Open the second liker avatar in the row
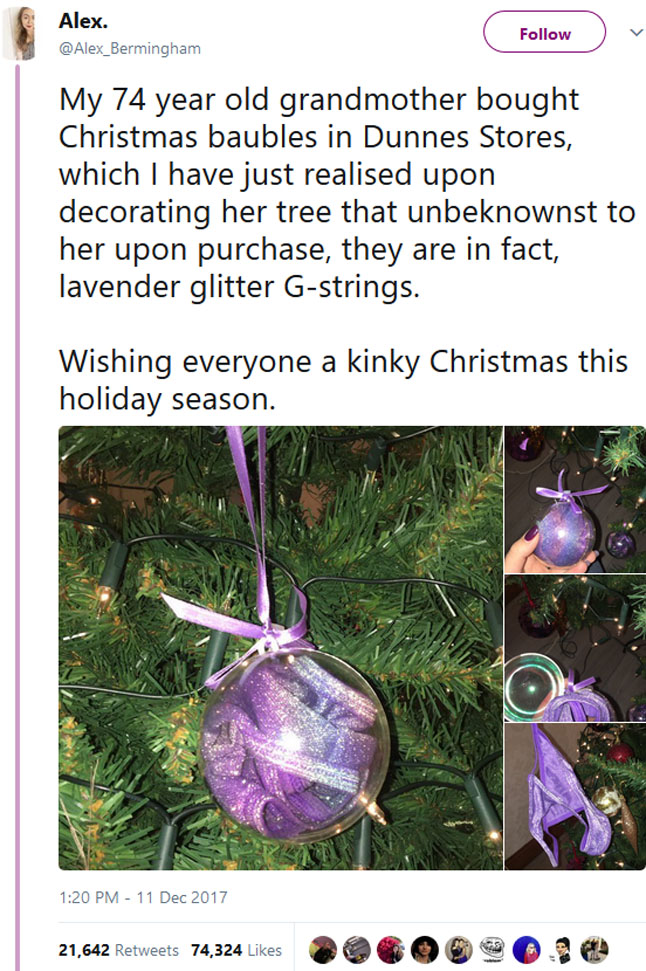646x971 pixels. pos(357,950)
